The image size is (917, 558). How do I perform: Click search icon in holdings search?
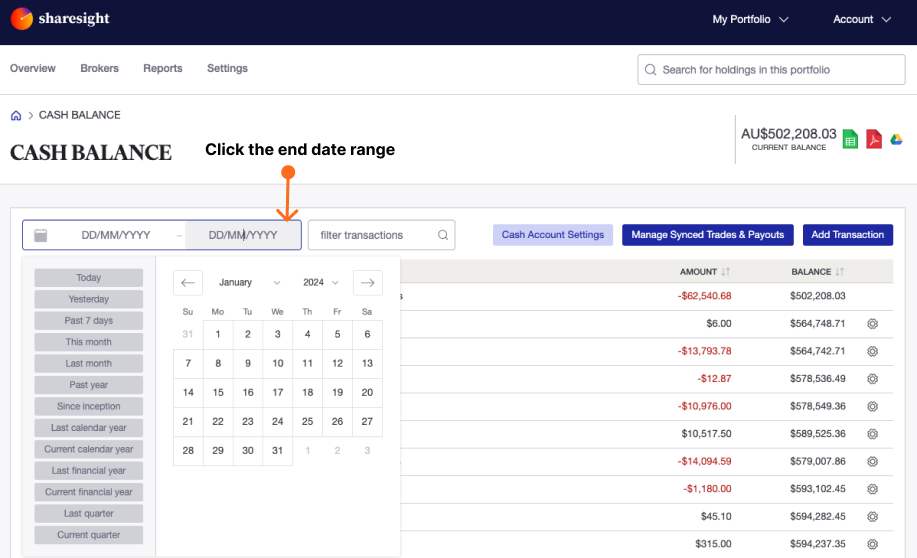point(650,70)
